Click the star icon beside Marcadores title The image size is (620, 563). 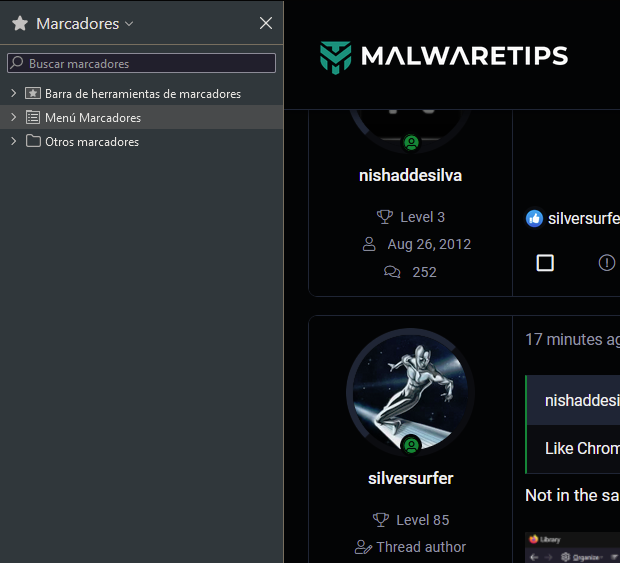pos(20,24)
